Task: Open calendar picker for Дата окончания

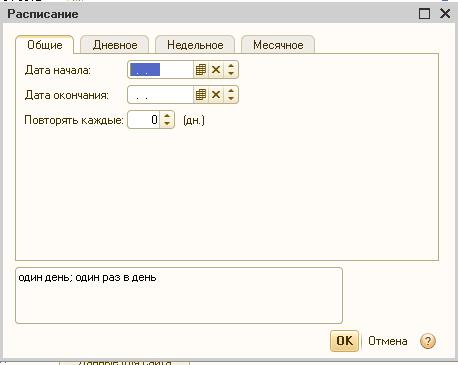Action: point(201,95)
